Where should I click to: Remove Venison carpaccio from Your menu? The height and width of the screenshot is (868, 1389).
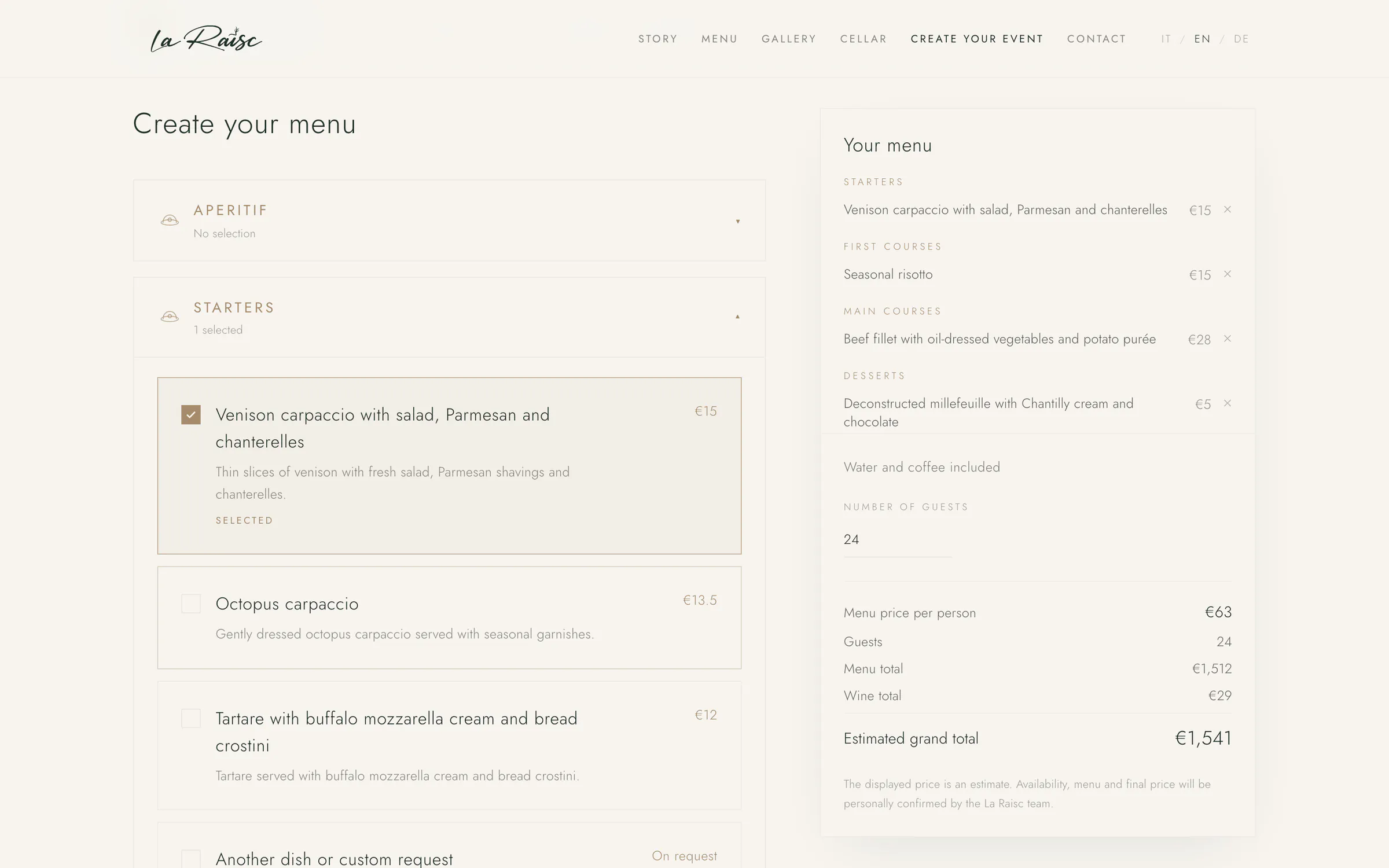pyautogui.click(x=1227, y=209)
